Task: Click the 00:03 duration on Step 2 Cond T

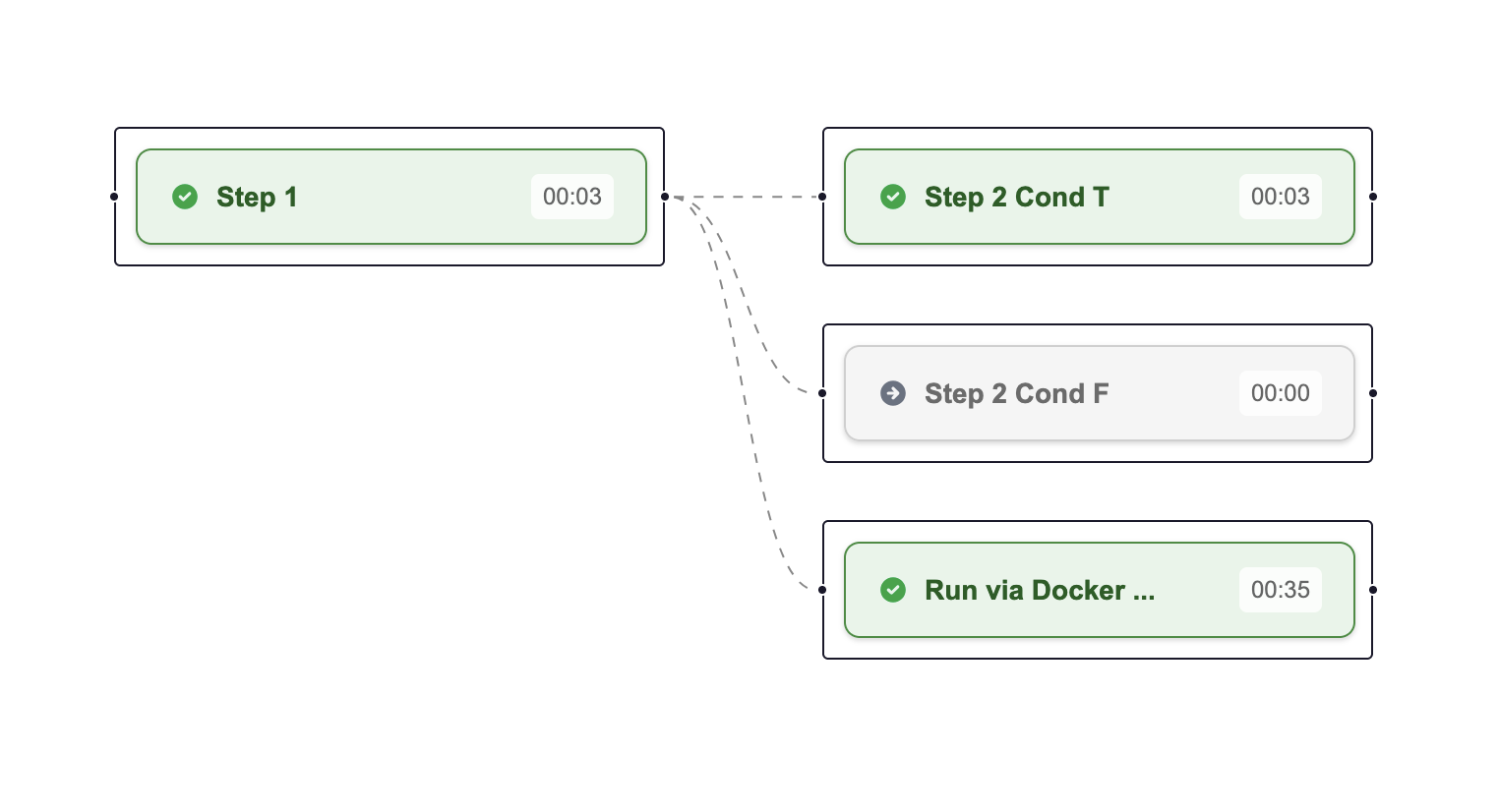Action: pos(1281,197)
